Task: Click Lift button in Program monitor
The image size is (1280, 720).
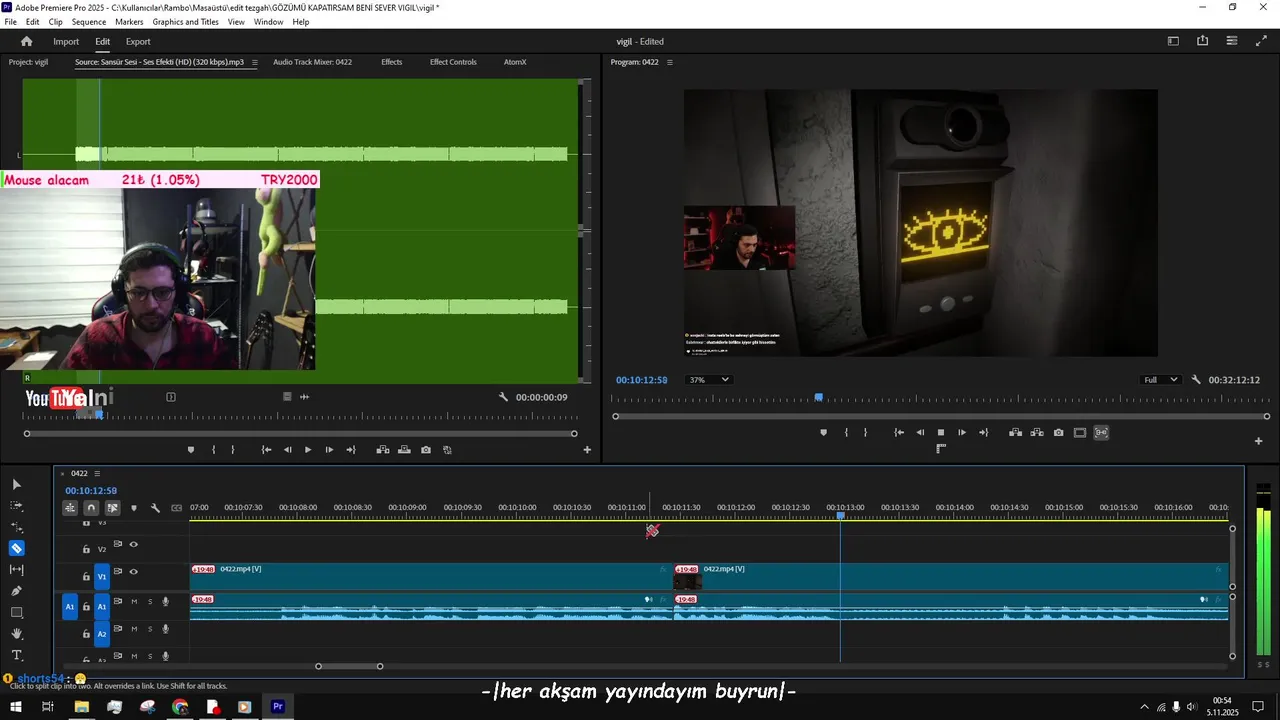Action: click(1015, 433)
